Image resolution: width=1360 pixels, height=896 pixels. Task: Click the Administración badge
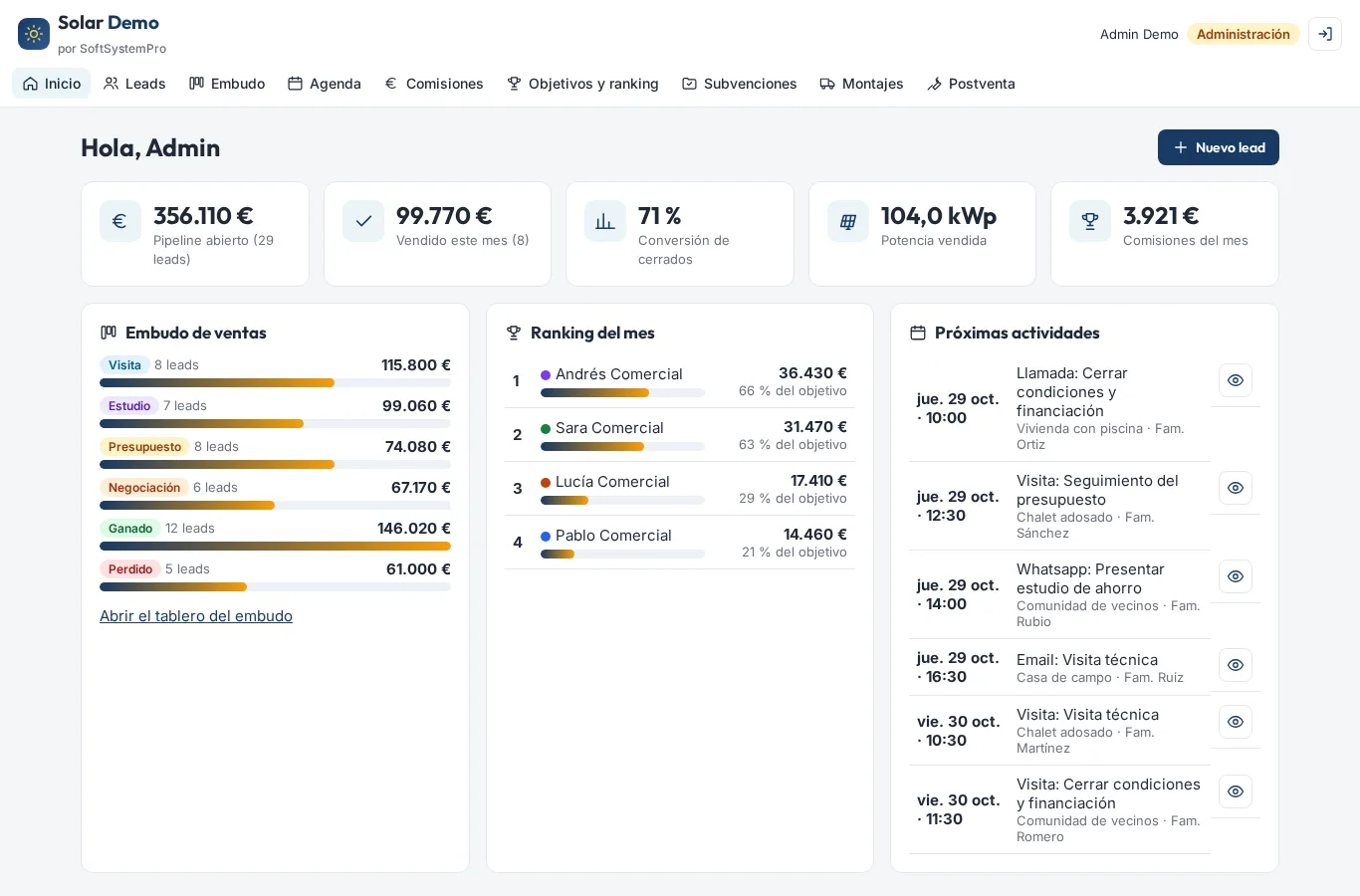(x=1244, y=34)
